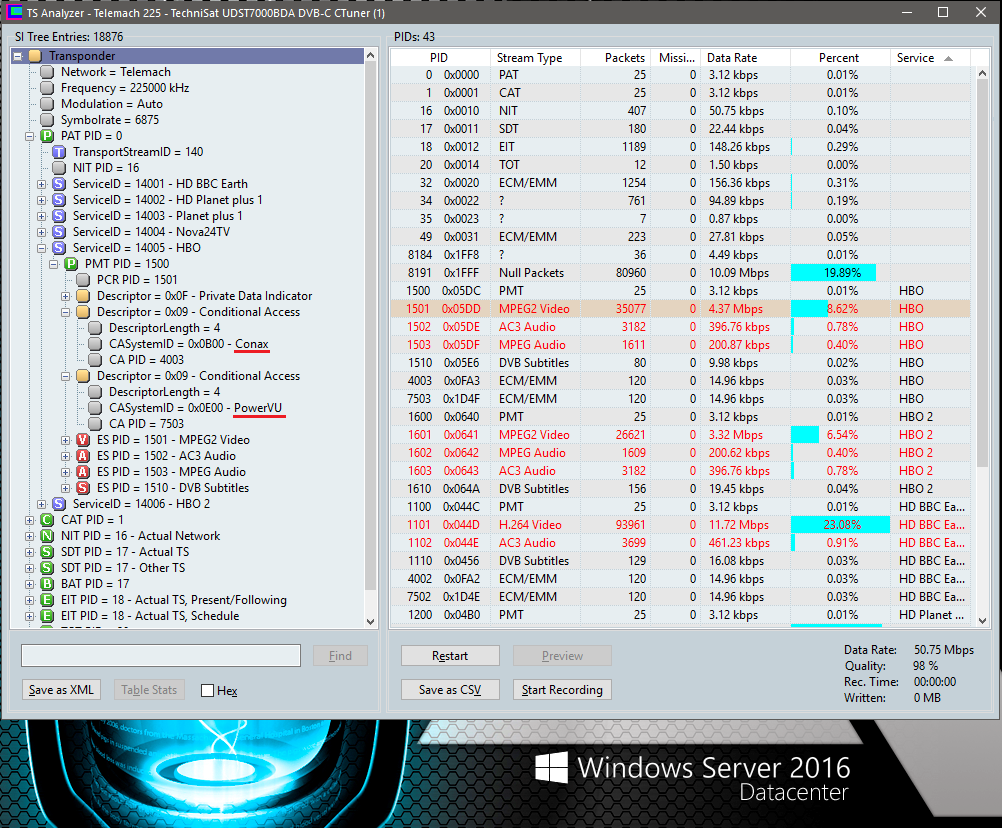Toggle the Hex checkbox
Viewport: 1002px width, 828px height.
(207, 690)
